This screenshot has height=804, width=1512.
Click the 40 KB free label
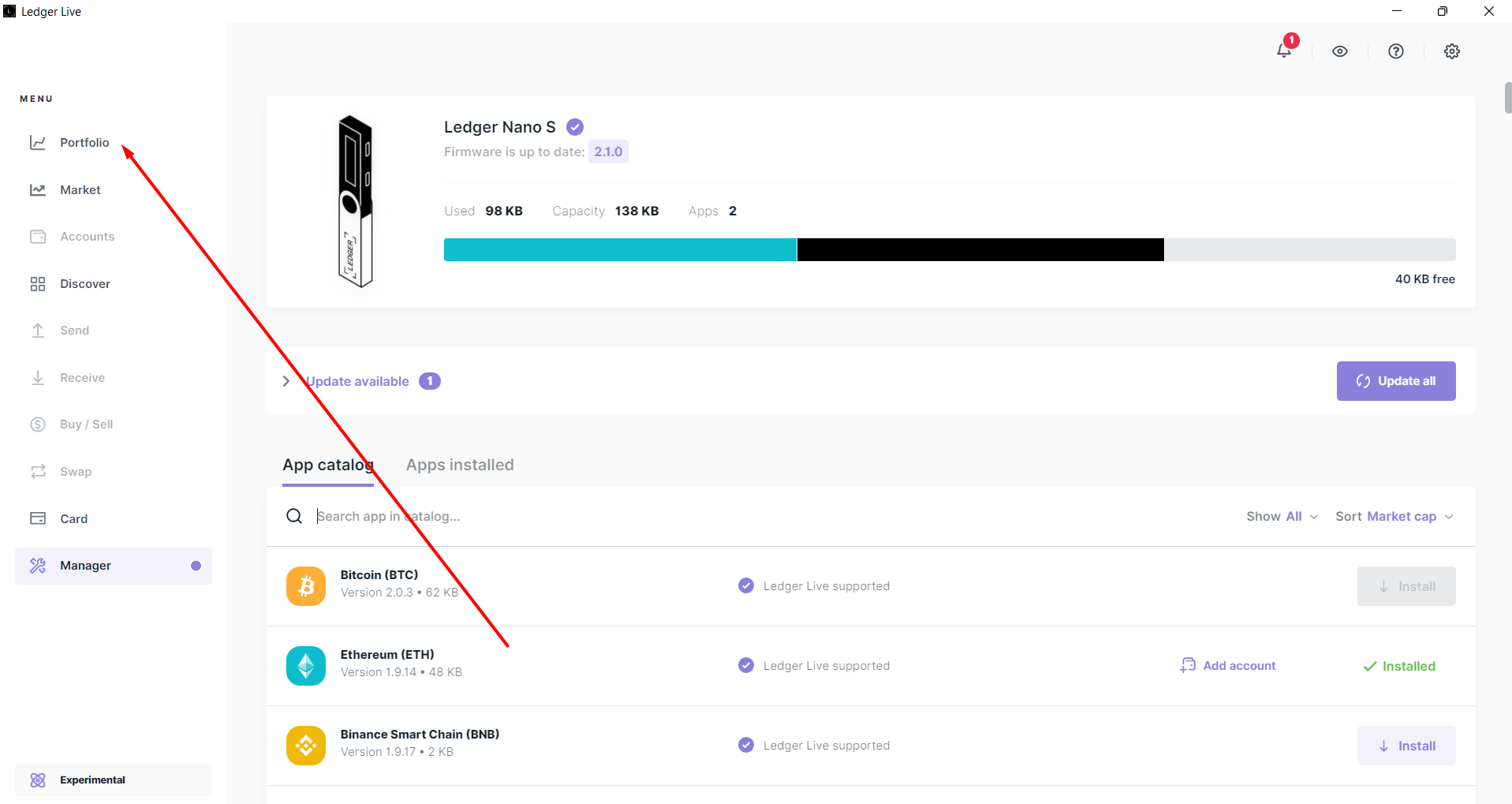point(1425,279)
